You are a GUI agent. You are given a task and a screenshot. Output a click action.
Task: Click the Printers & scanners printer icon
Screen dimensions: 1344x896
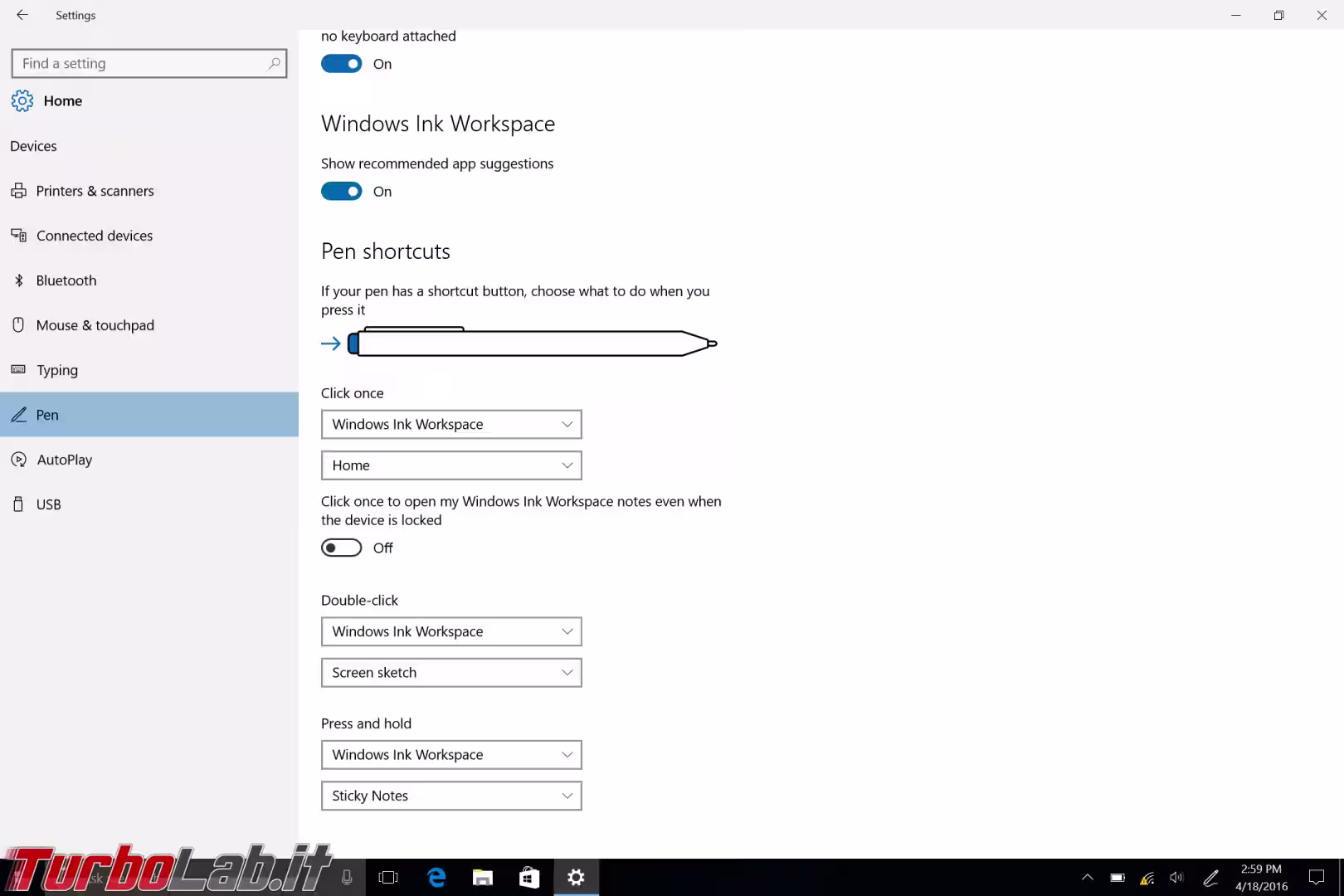point(18,191)
